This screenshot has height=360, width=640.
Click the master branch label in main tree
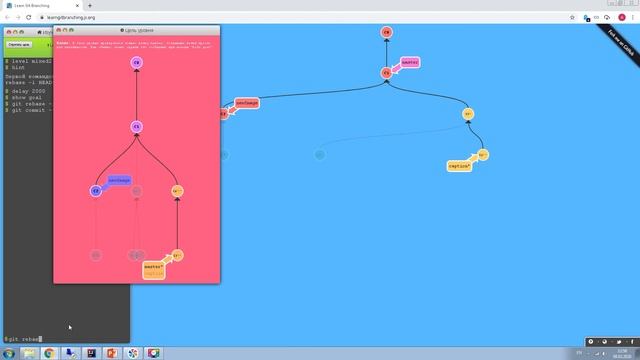coord(410,62)
